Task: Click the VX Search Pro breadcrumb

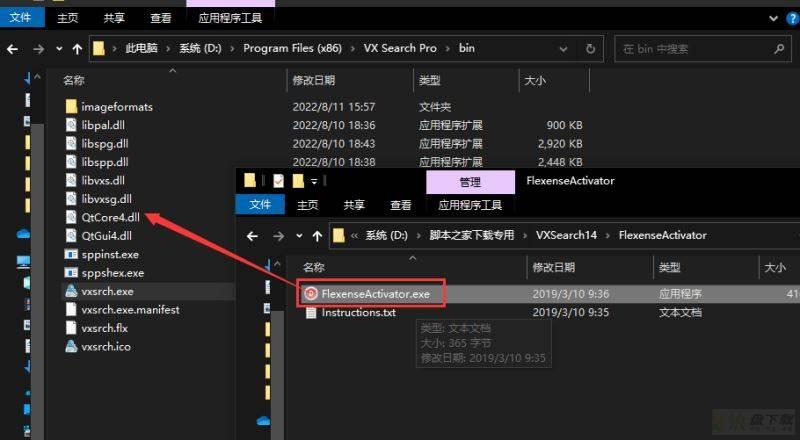Action: point(400,48)
